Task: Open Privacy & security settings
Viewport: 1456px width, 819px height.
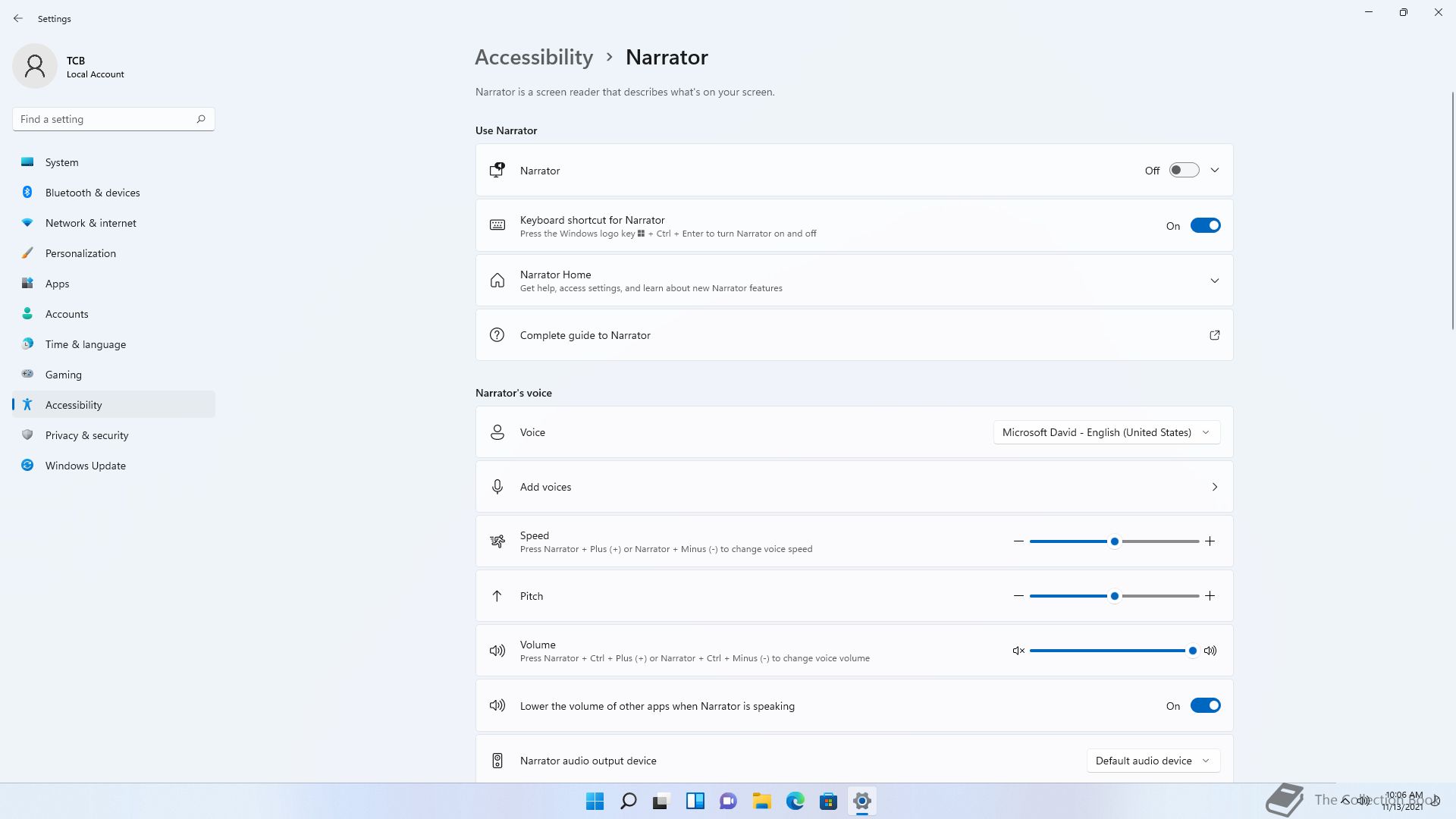Action: pos(114,435)
